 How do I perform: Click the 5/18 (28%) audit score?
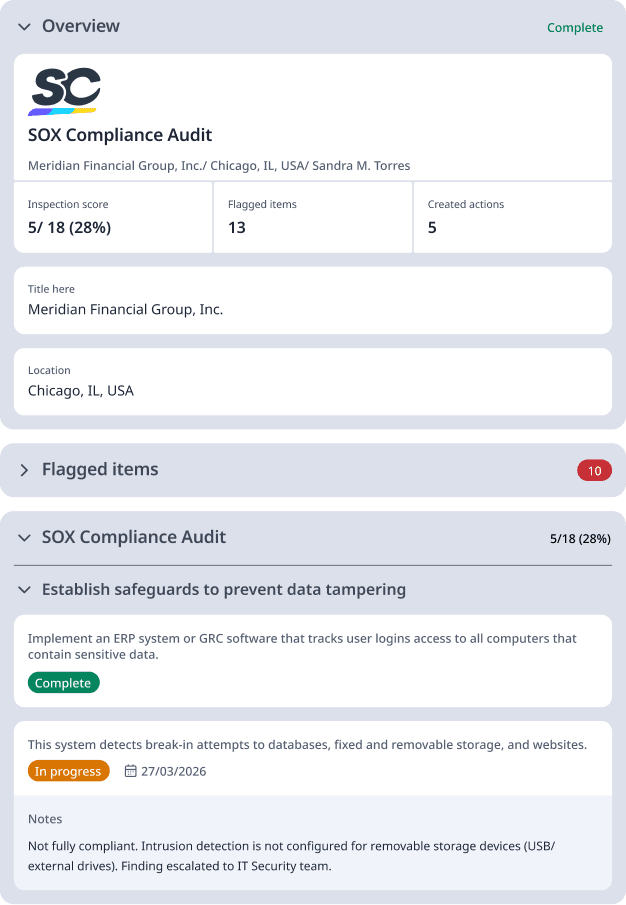[x=581, y=537]
